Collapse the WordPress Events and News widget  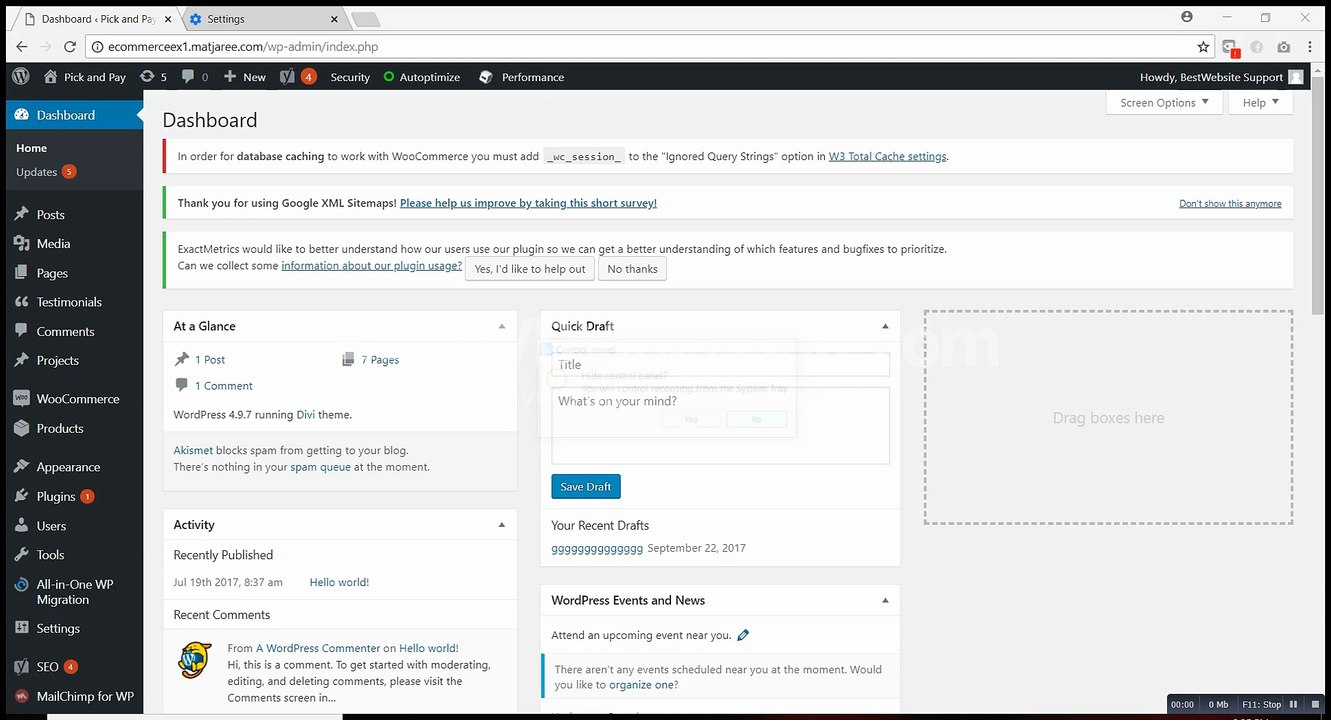pyautogui.click(x=885, y=600)
